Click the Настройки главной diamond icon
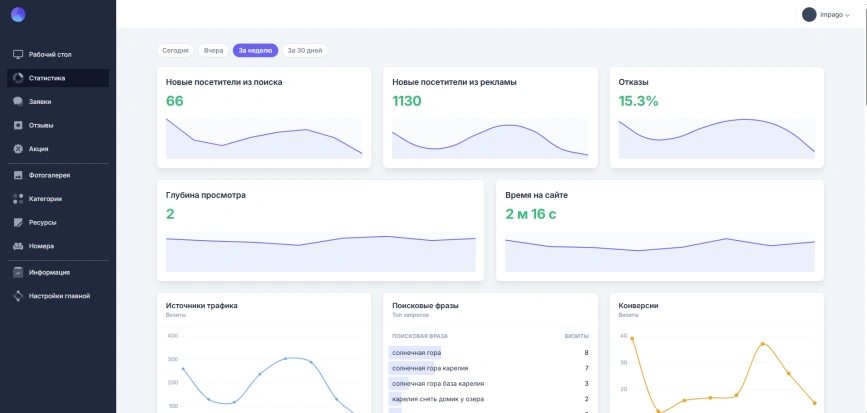Viewport: 867px width, 413px height. pyautogui.click(x=18, y=296)
